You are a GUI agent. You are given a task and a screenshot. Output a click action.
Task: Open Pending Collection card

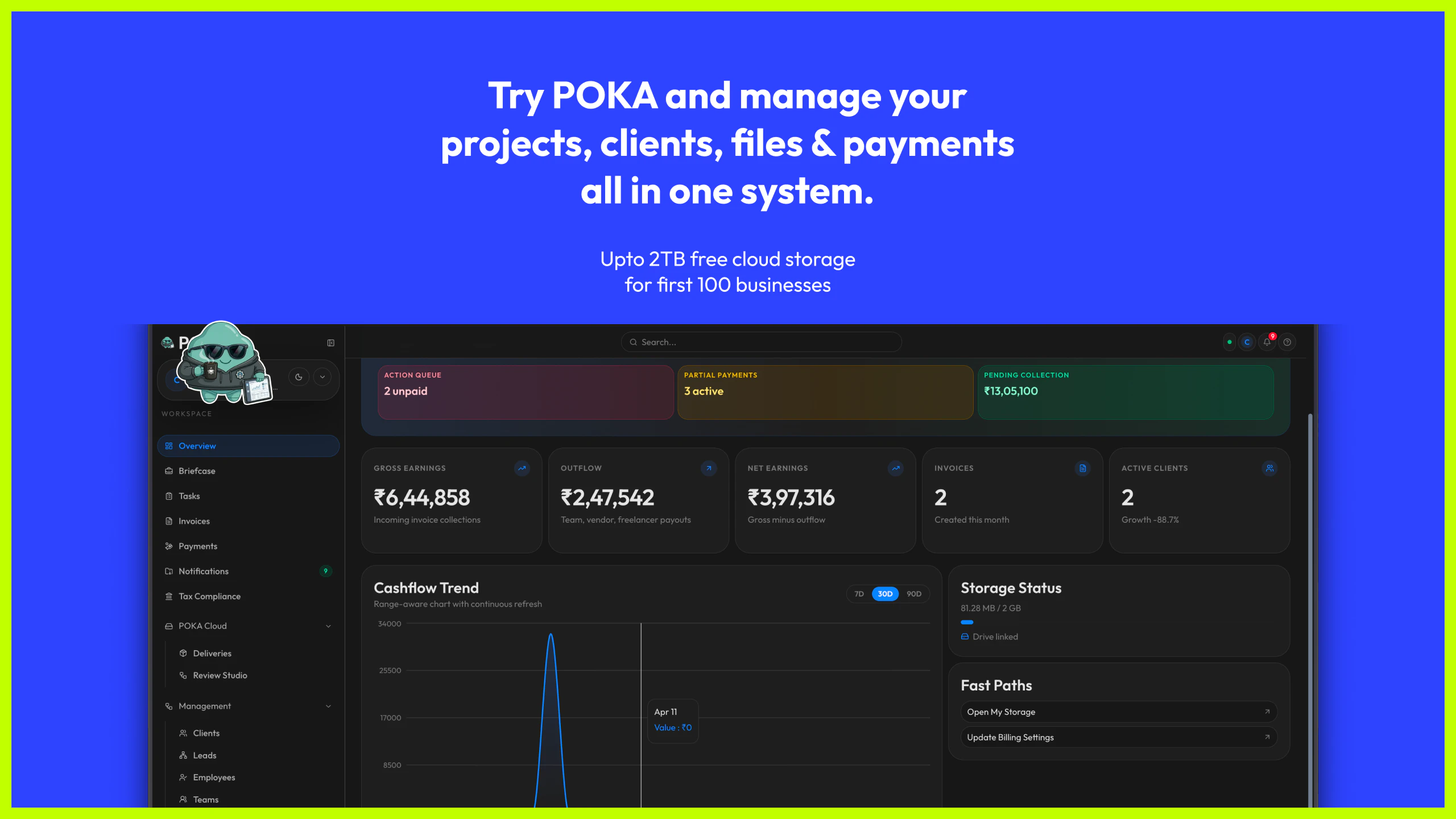[x=1126, y=392]
